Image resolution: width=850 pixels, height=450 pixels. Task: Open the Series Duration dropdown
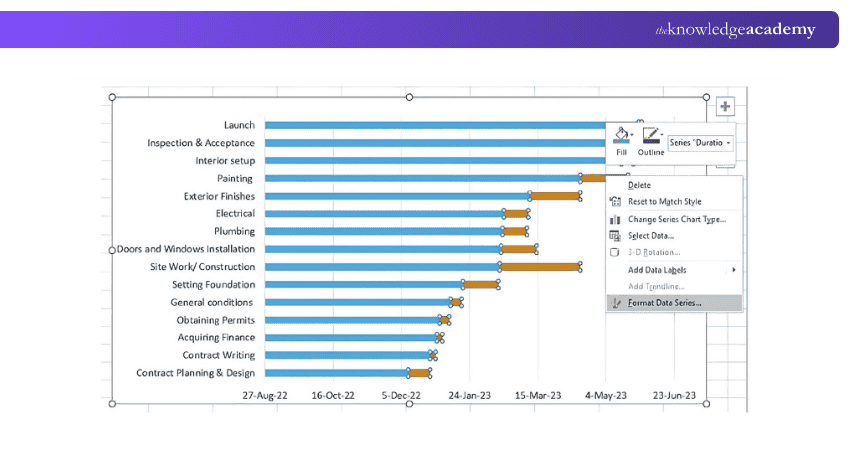700,143
